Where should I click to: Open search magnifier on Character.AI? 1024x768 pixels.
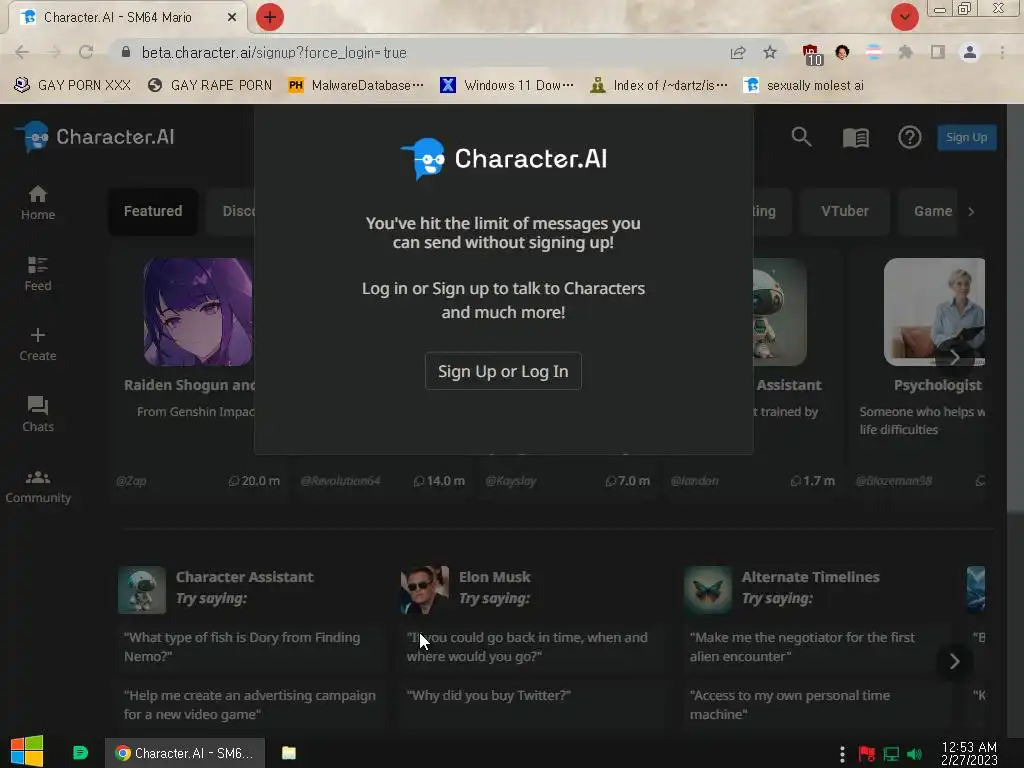(801, 137)
